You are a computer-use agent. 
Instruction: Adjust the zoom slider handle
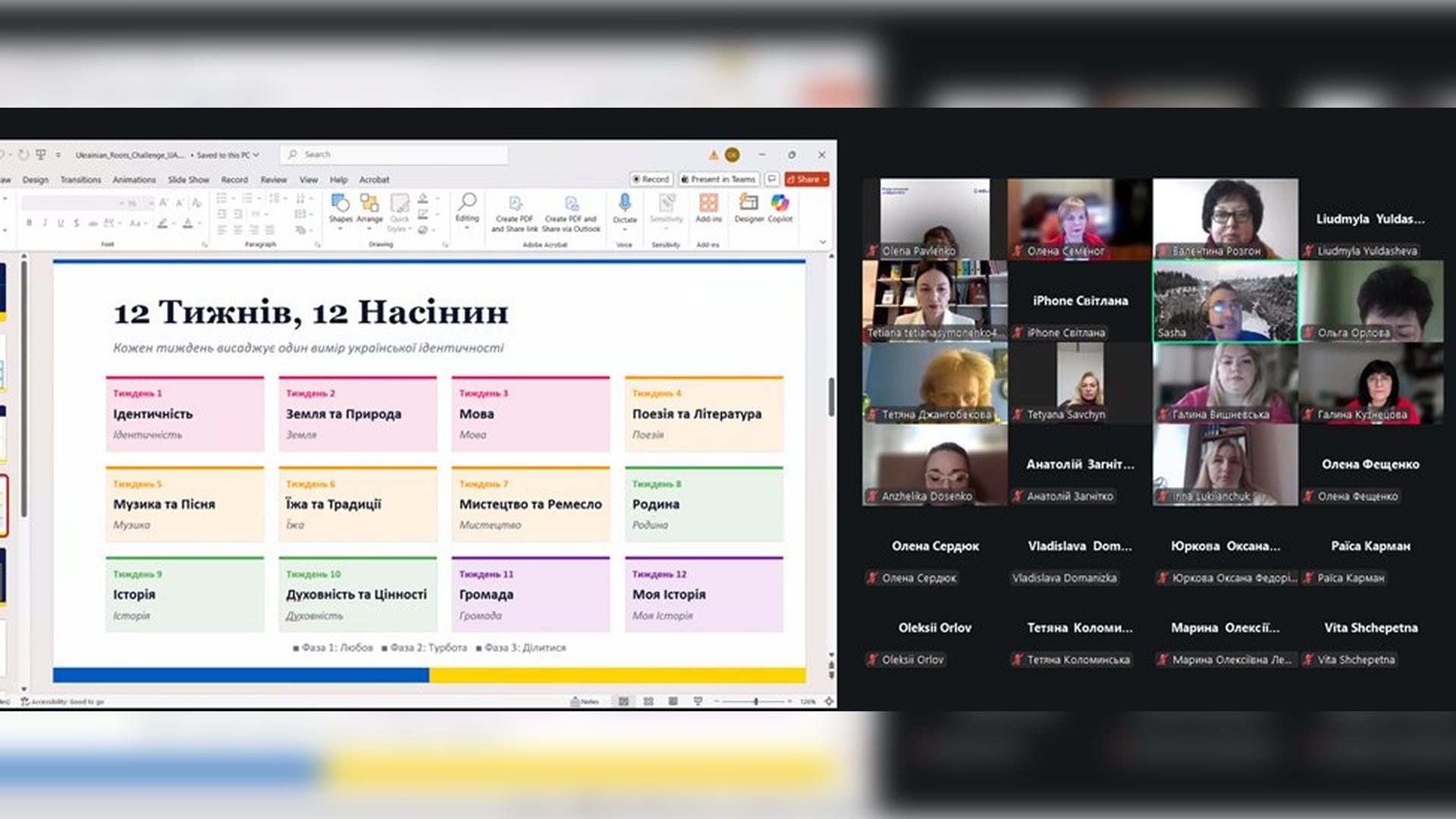click(x=756, y=701)
